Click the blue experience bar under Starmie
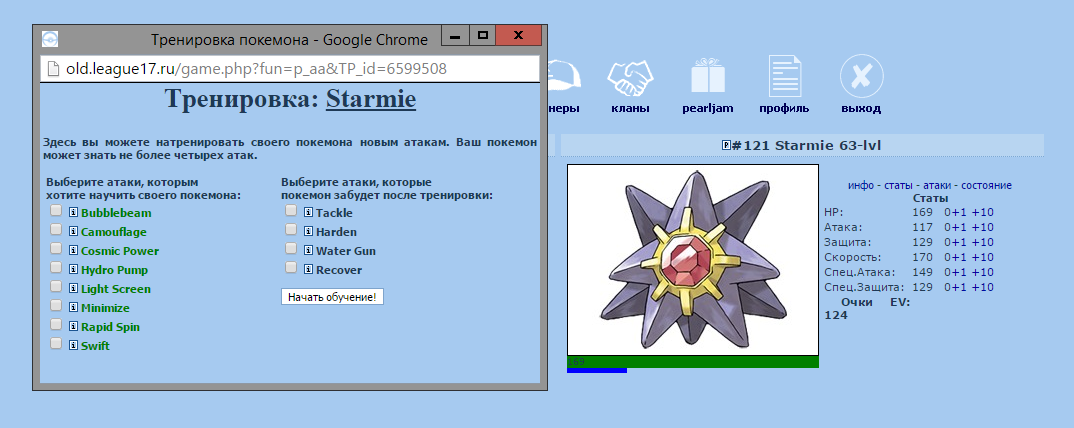 (597, 370)
